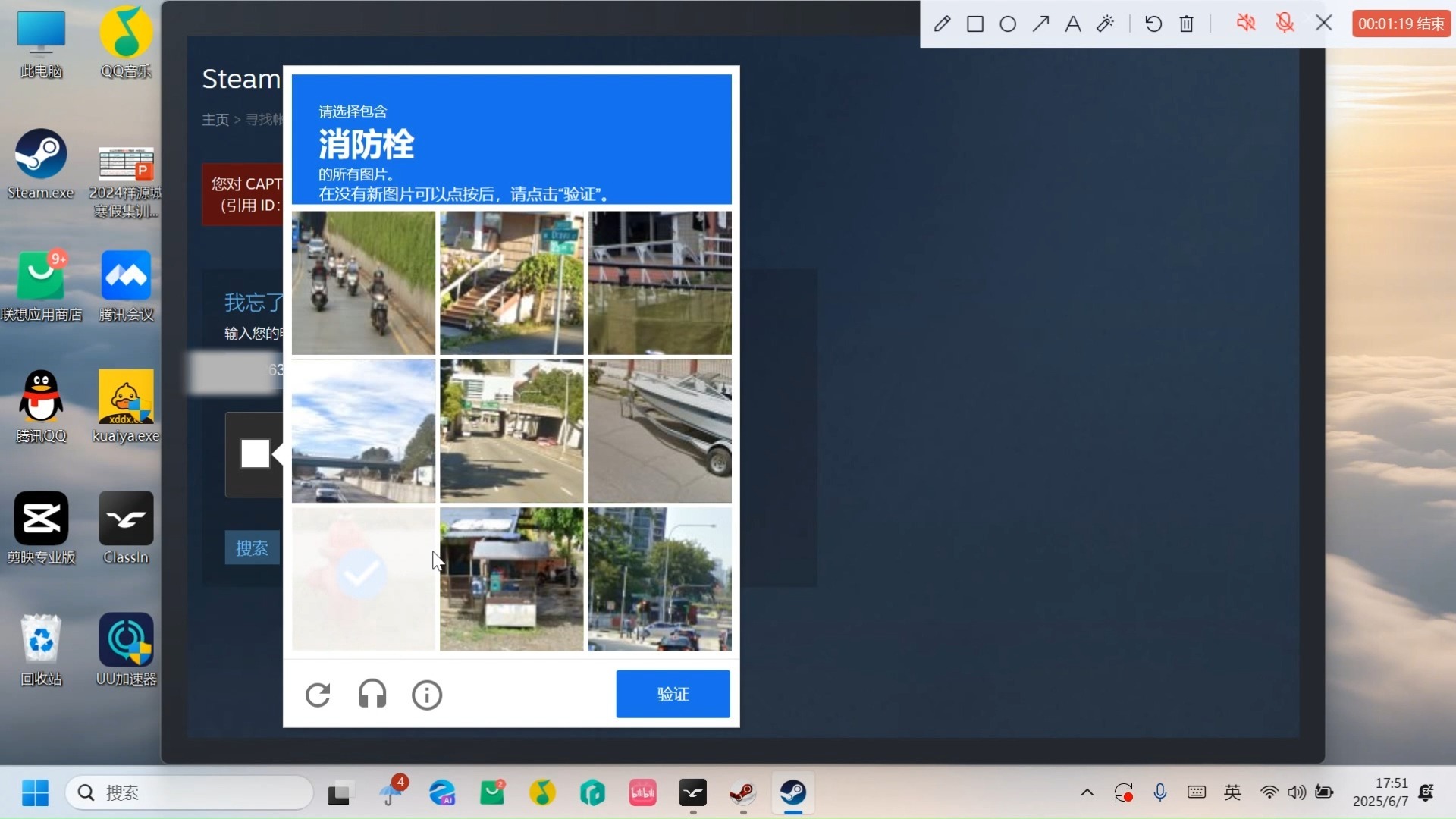The height and width of the screenshot is (819, 1456).
Task: Undo the last annotation
Action: click(x=1153, y=24)
